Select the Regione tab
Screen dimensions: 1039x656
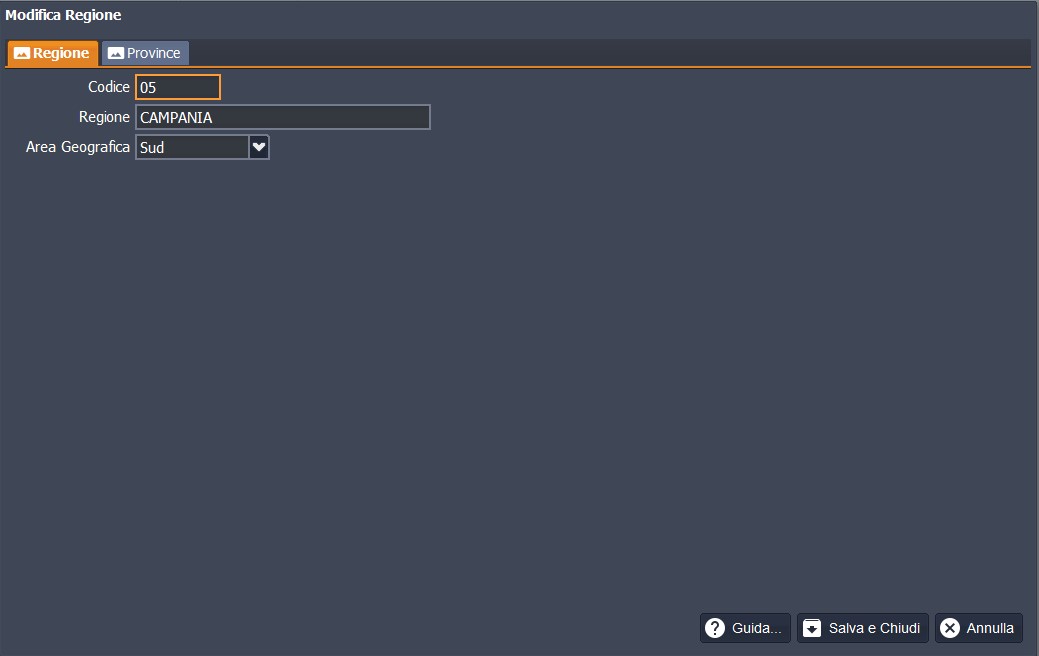click(53, 53)
